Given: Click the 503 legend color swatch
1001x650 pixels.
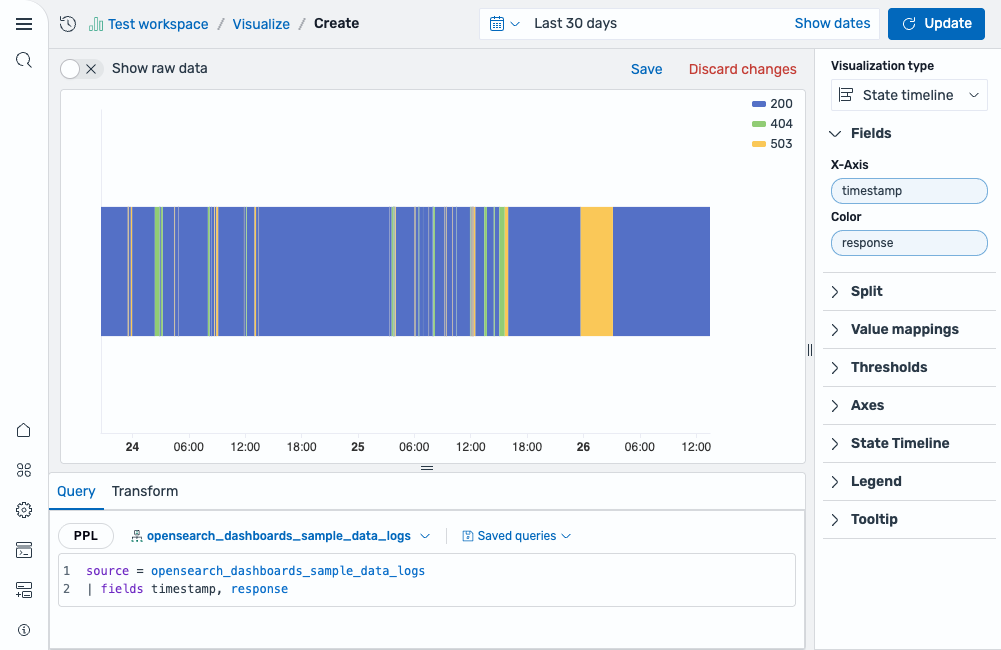Looking at the screenshot, I should pos(758,144).
